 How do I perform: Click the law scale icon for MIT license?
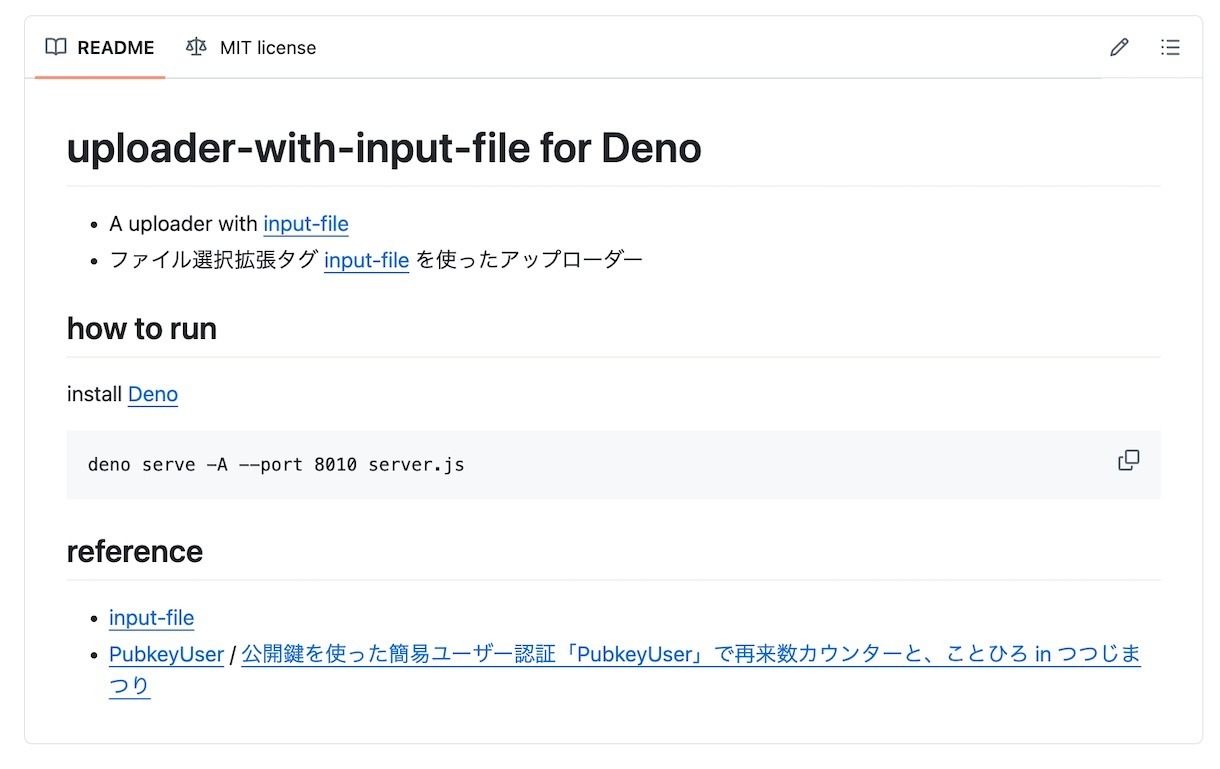[x=197, y=47]
